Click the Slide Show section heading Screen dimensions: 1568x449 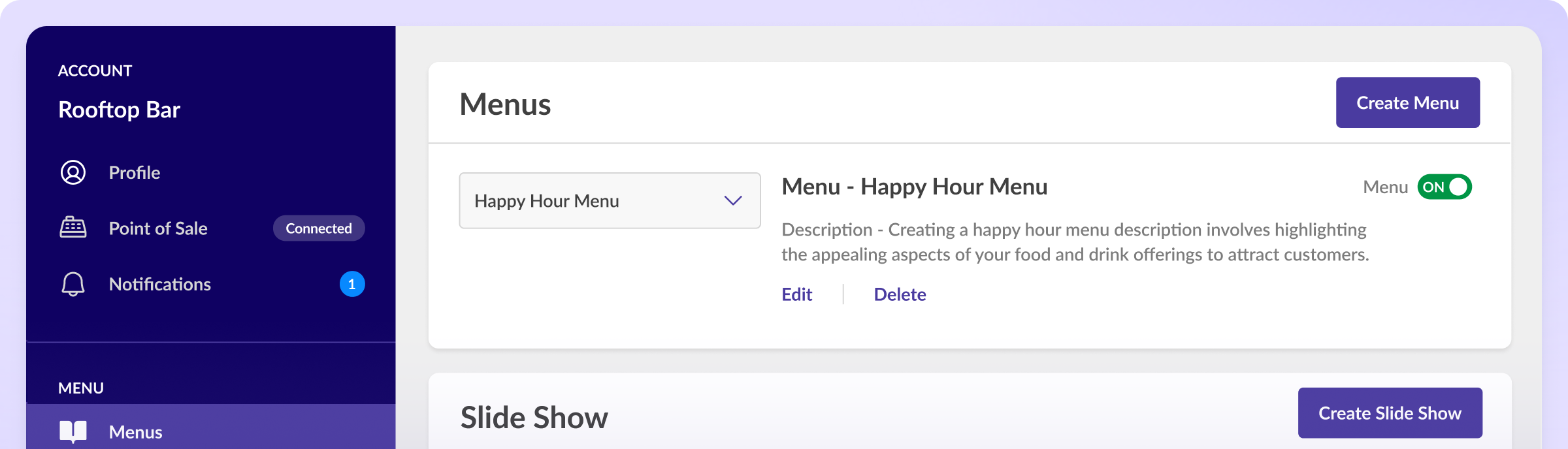[x=534, y=418]
